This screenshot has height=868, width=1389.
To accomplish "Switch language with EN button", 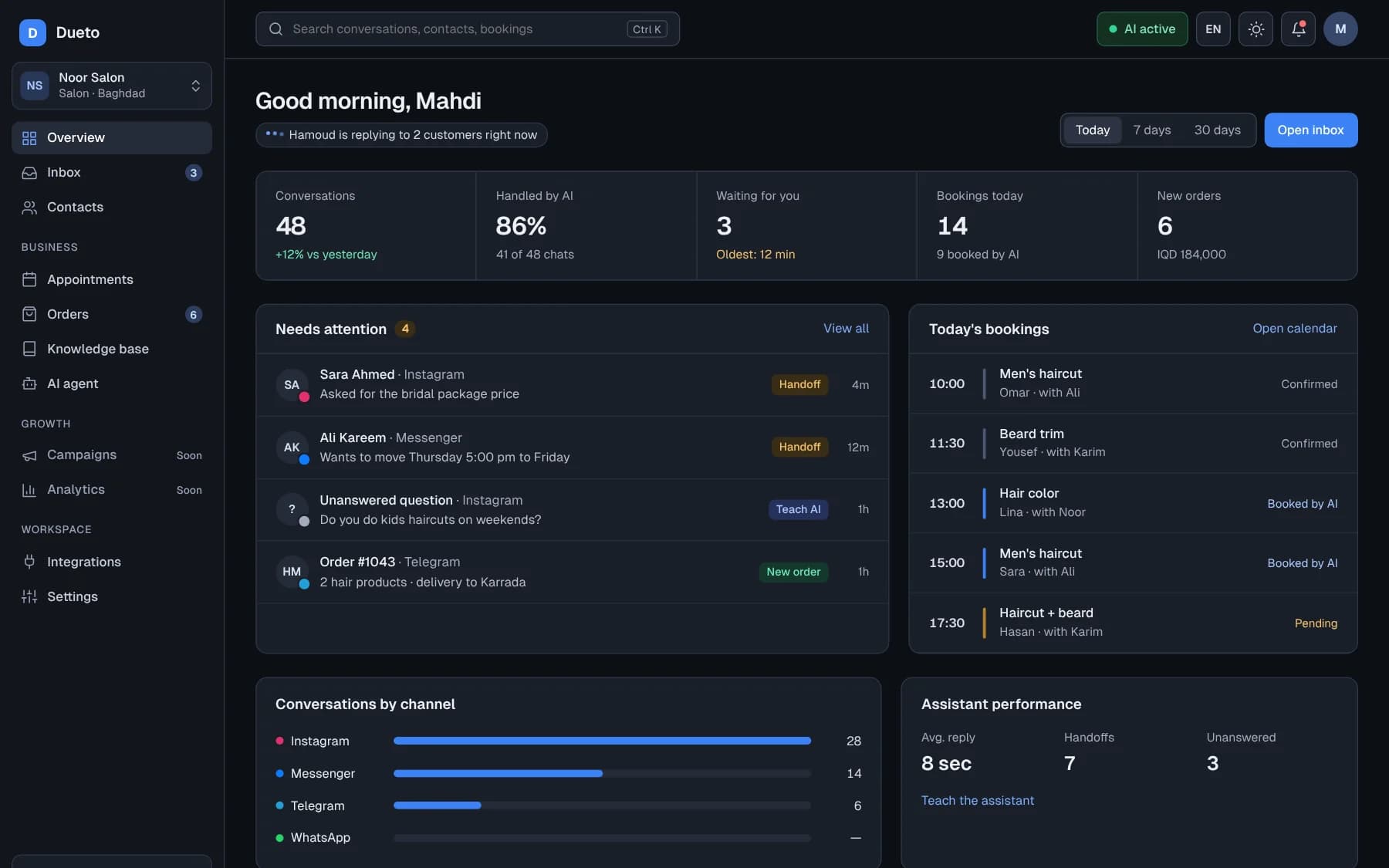I will tap(1213, 29).
